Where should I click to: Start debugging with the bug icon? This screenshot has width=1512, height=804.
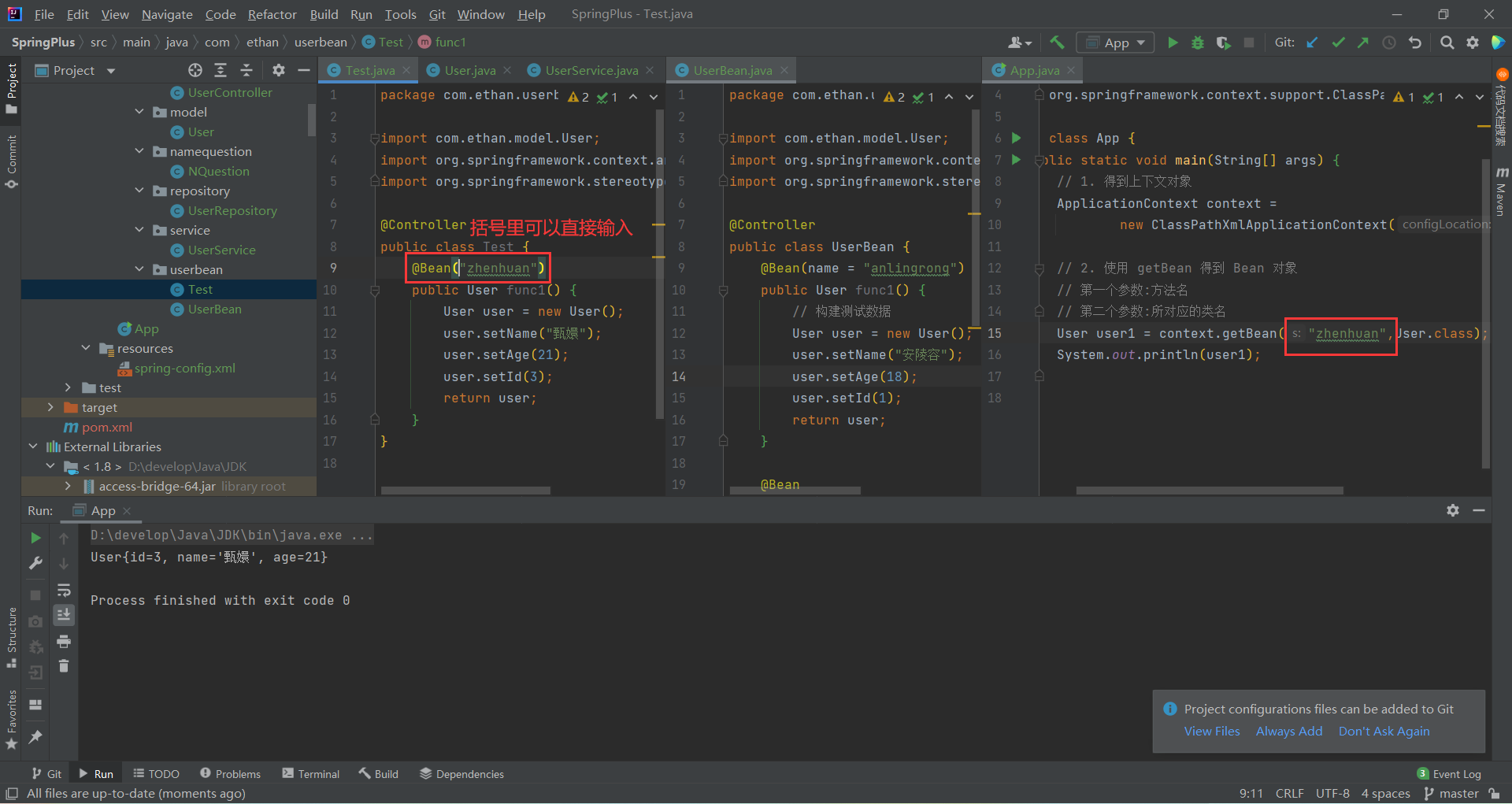pyautogui.click(x=1198, y=43)
